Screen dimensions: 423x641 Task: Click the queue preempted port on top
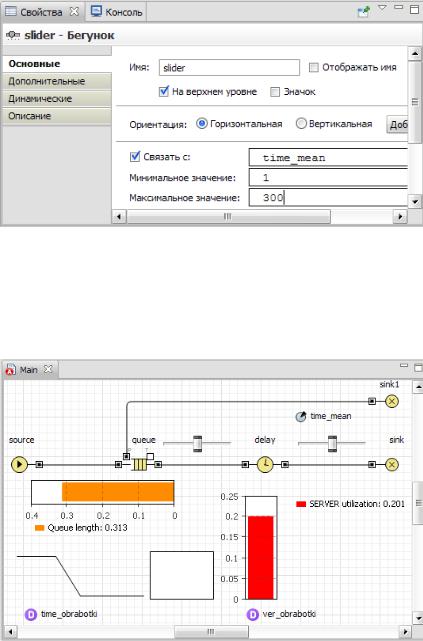click(x=127, y=456)
